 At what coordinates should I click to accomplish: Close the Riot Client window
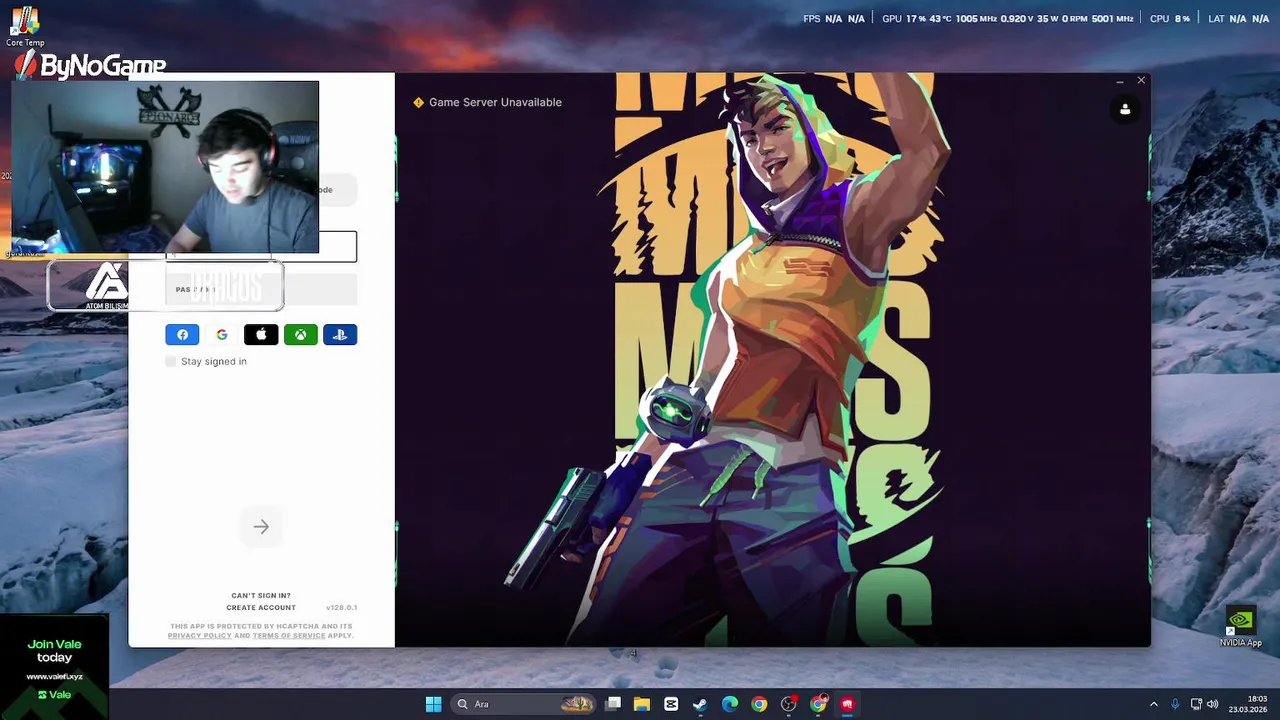coord(1141,80)
